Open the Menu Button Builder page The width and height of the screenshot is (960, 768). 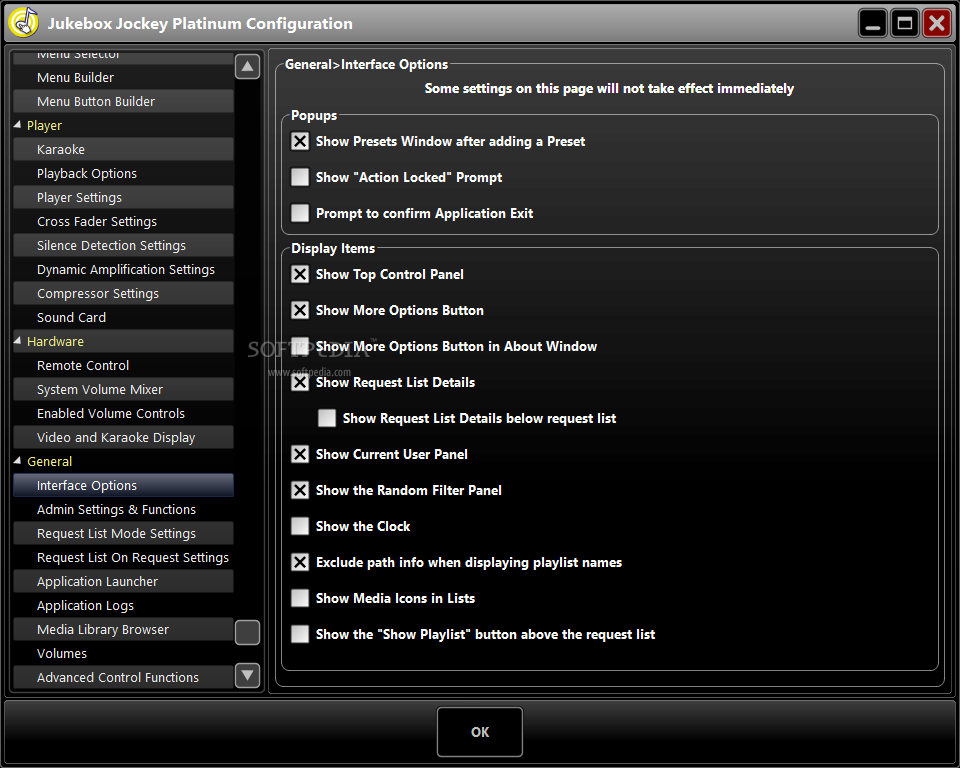pyautogui.click(x=123, y=102)
